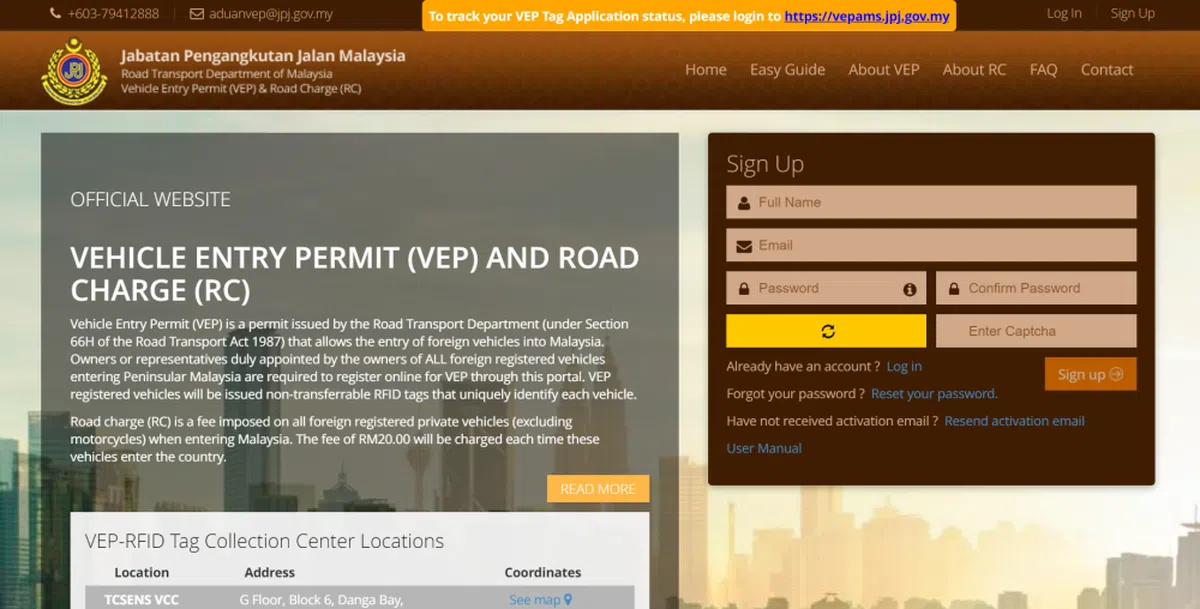Click the envelope icon beside email address
The image size is (1200, 609).
click(196, 14)
